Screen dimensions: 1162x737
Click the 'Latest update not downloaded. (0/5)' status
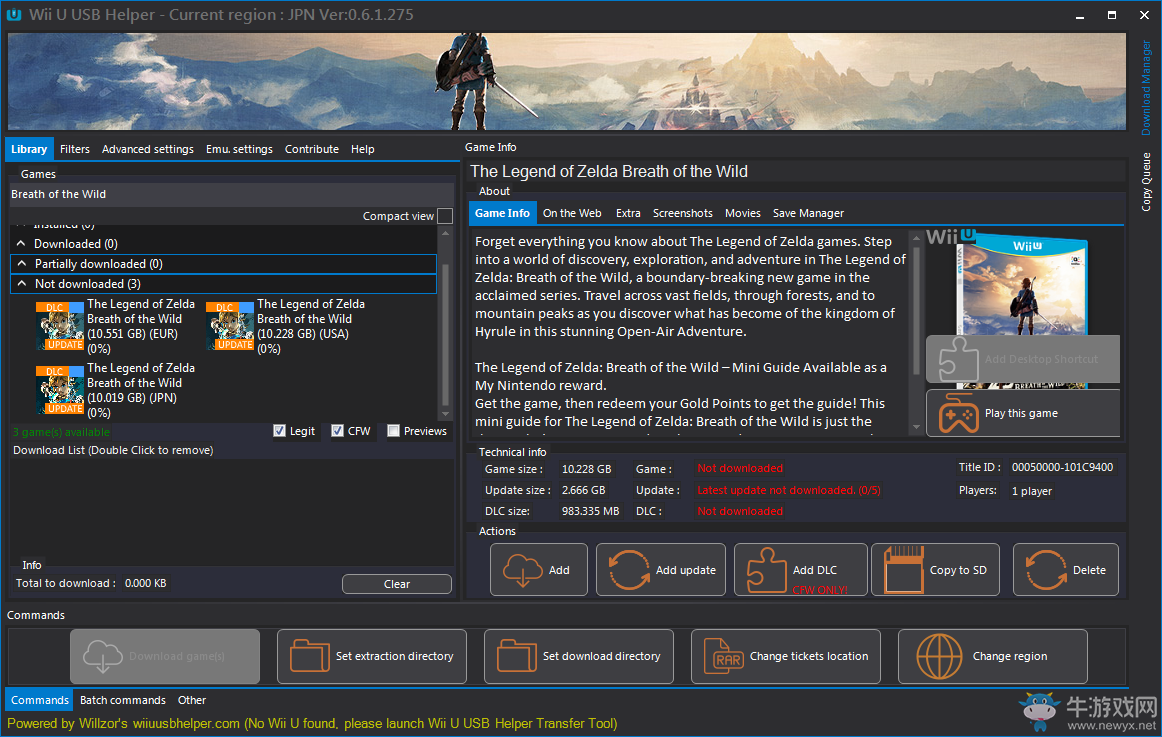click(x=788, y=490)
